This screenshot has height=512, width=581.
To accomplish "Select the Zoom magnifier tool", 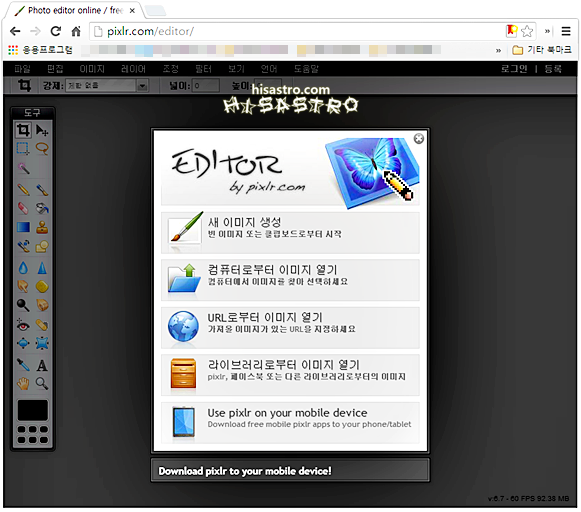I will point(42,383).
